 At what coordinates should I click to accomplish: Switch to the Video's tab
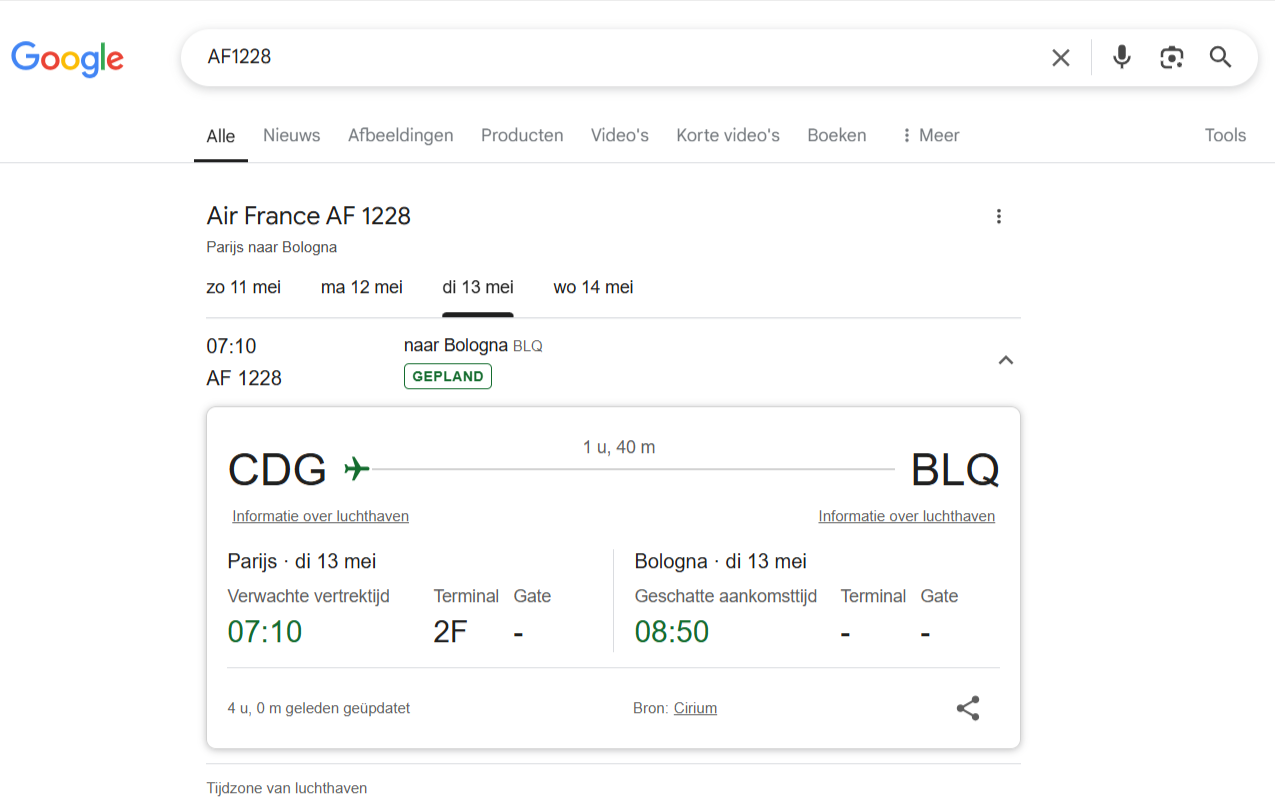[x=620, y=135]
